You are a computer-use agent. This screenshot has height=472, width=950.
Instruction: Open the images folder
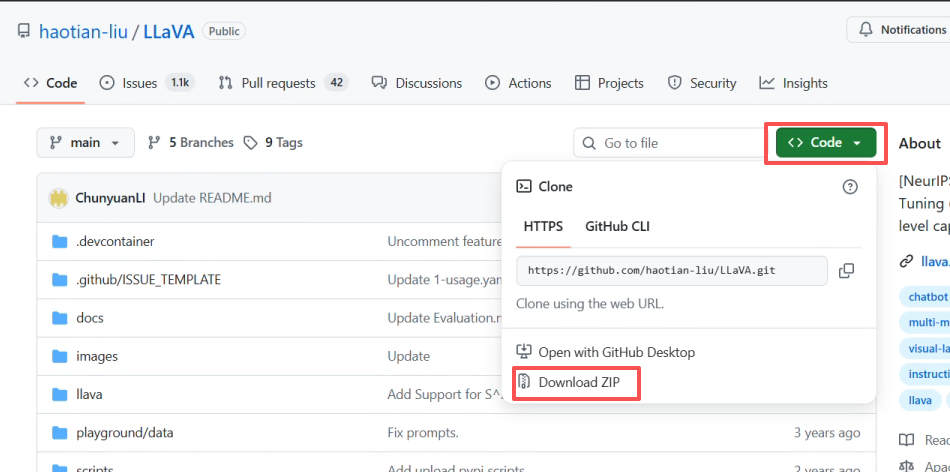coord(97,356)
